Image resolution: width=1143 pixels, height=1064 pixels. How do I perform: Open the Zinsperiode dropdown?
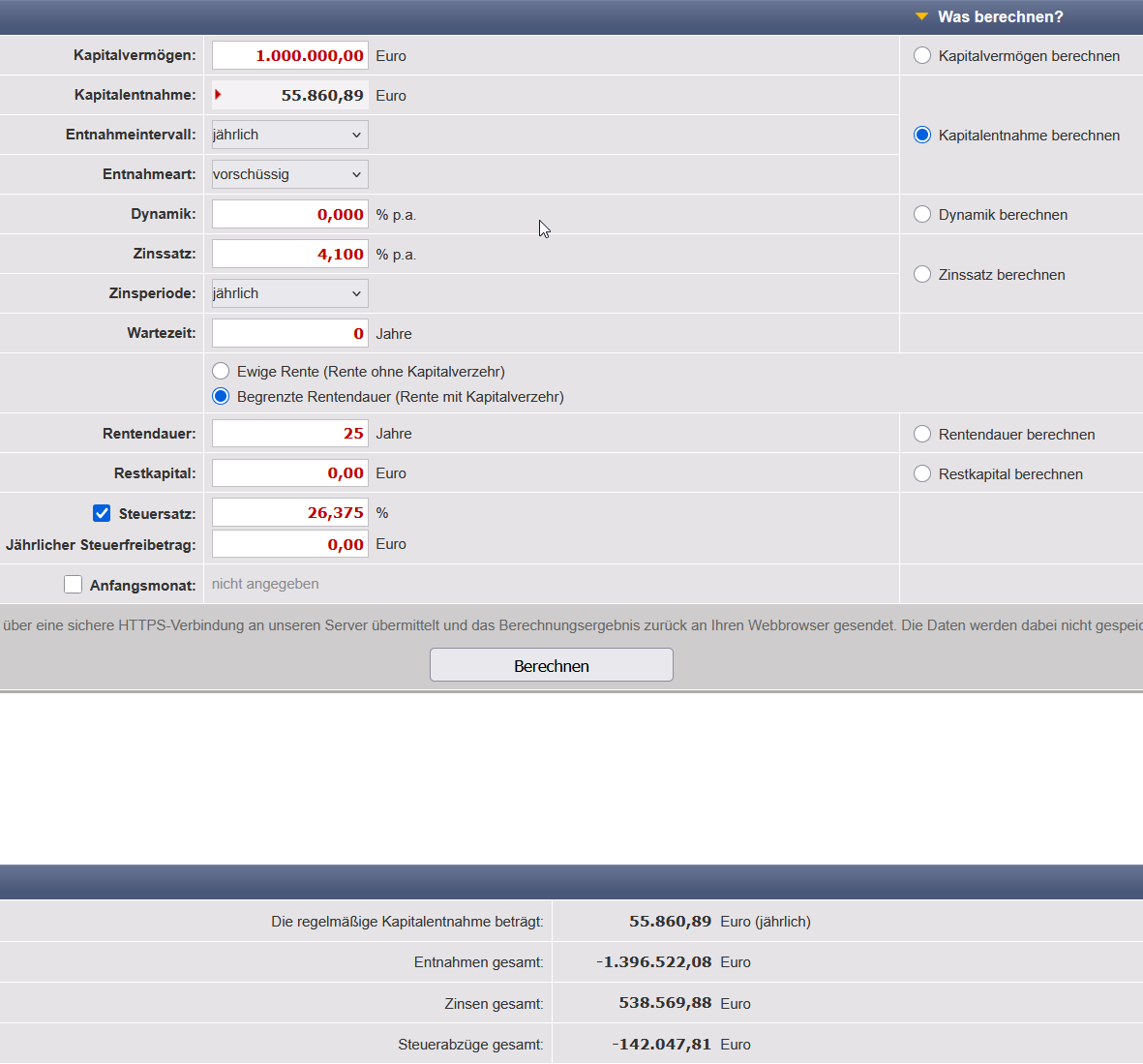click(x=290, y=293)
